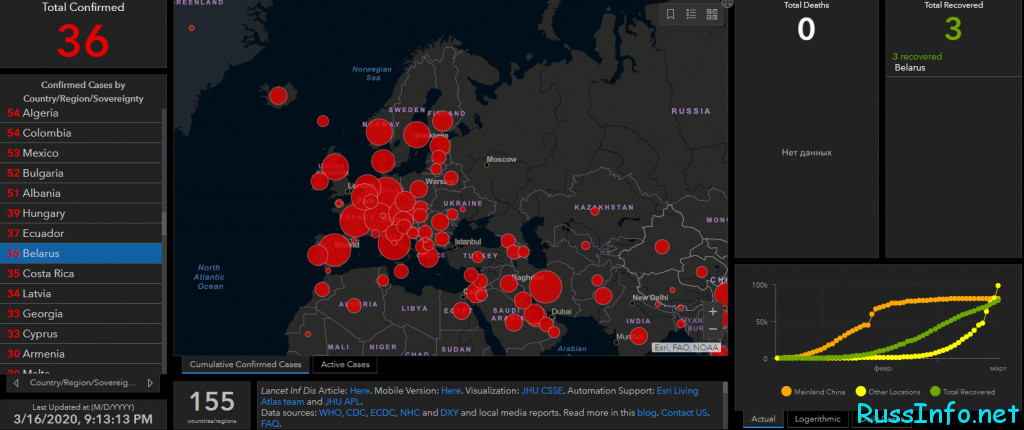Select Cyprus in the country list
The image size is (1024, 430).
click(81, 334)
